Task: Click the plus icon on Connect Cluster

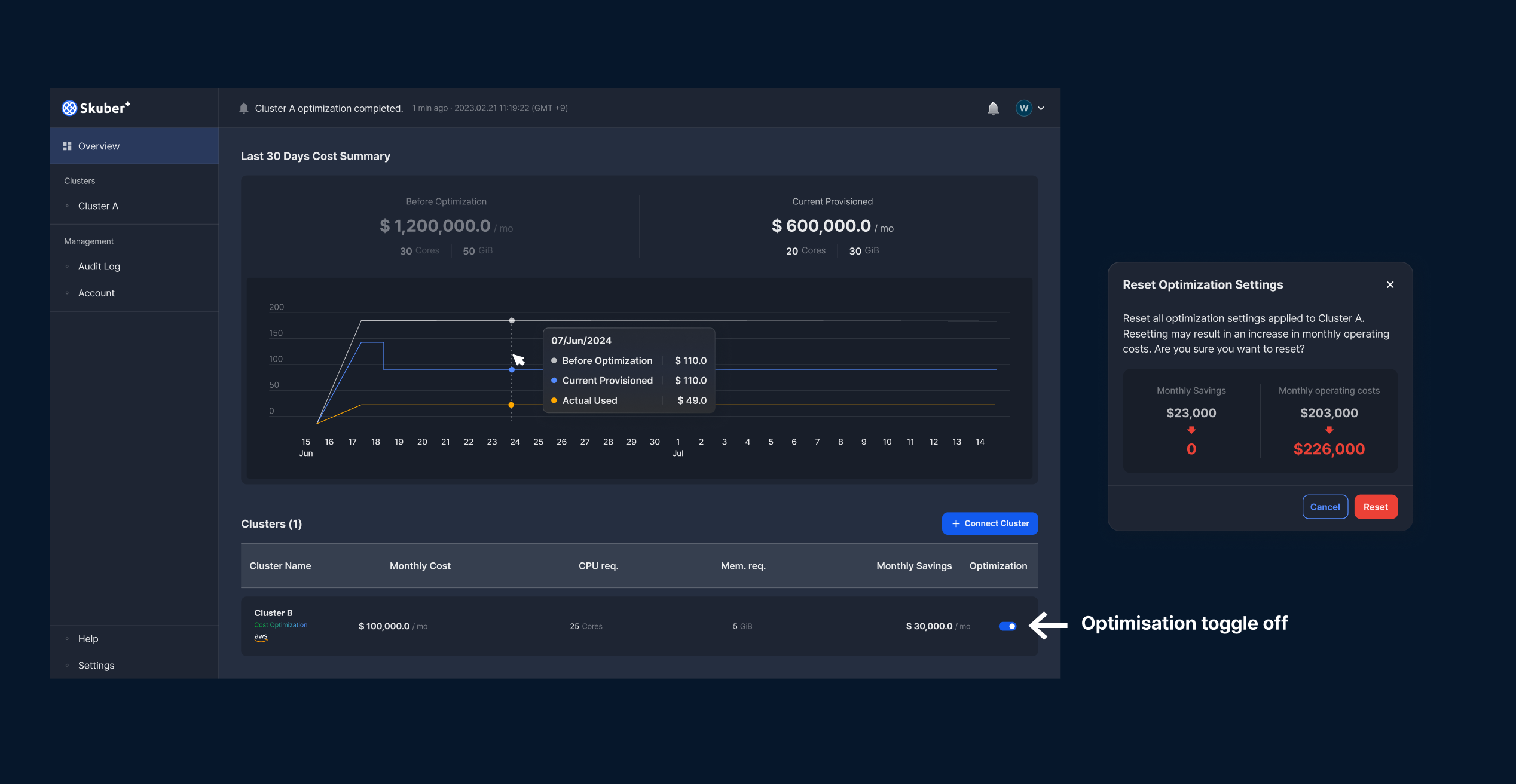Action: pyautogui.click(x=956, y=523)
